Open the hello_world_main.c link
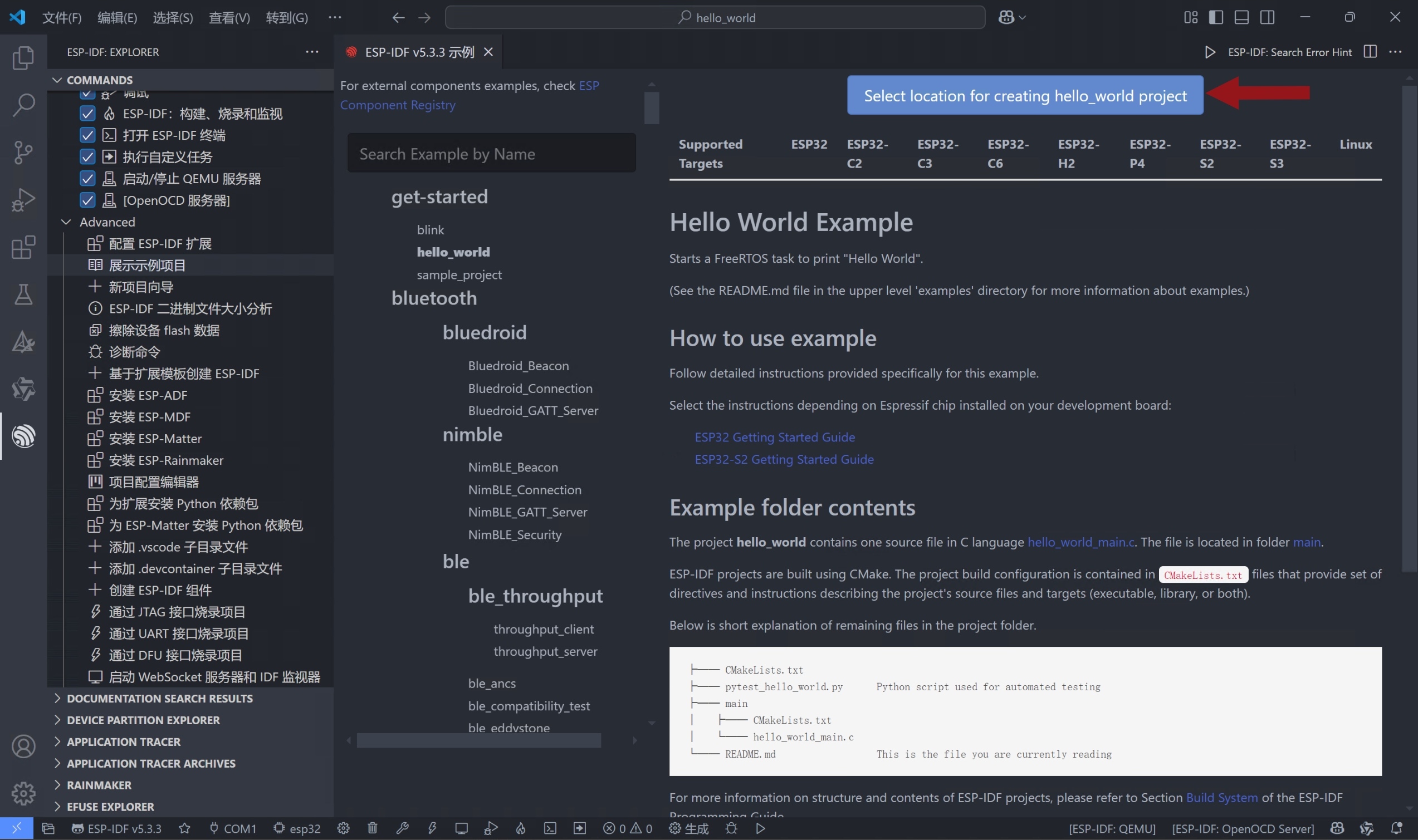 [x=1081, y=542]
